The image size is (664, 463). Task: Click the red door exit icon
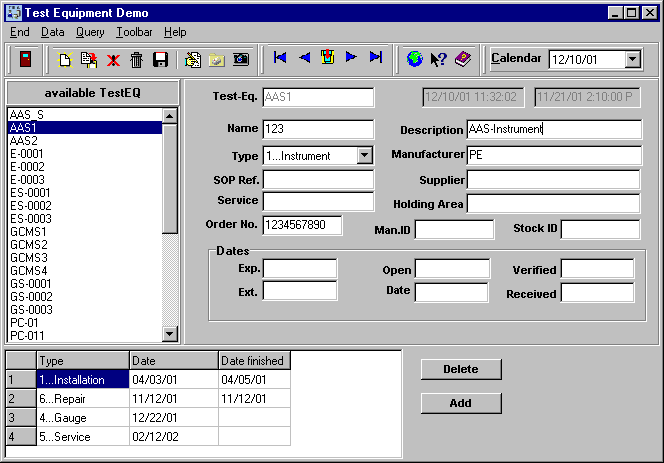(x=25, y=59)
